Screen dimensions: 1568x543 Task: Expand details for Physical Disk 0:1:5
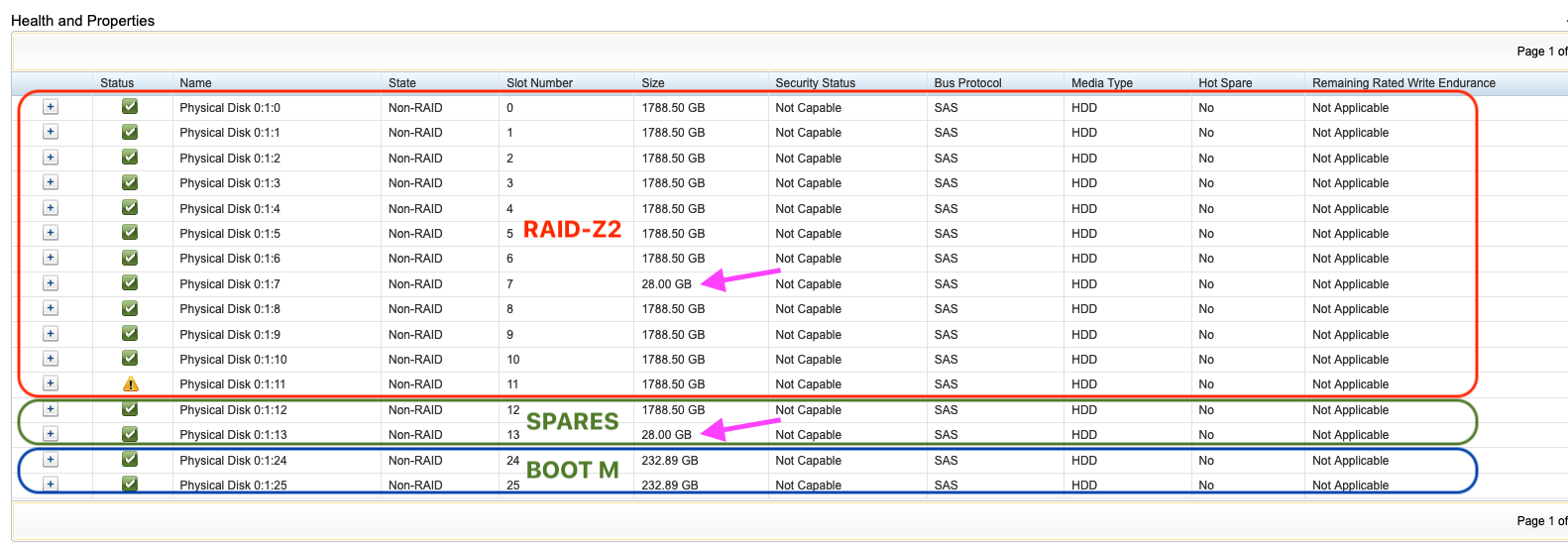[x=51, y=233]
